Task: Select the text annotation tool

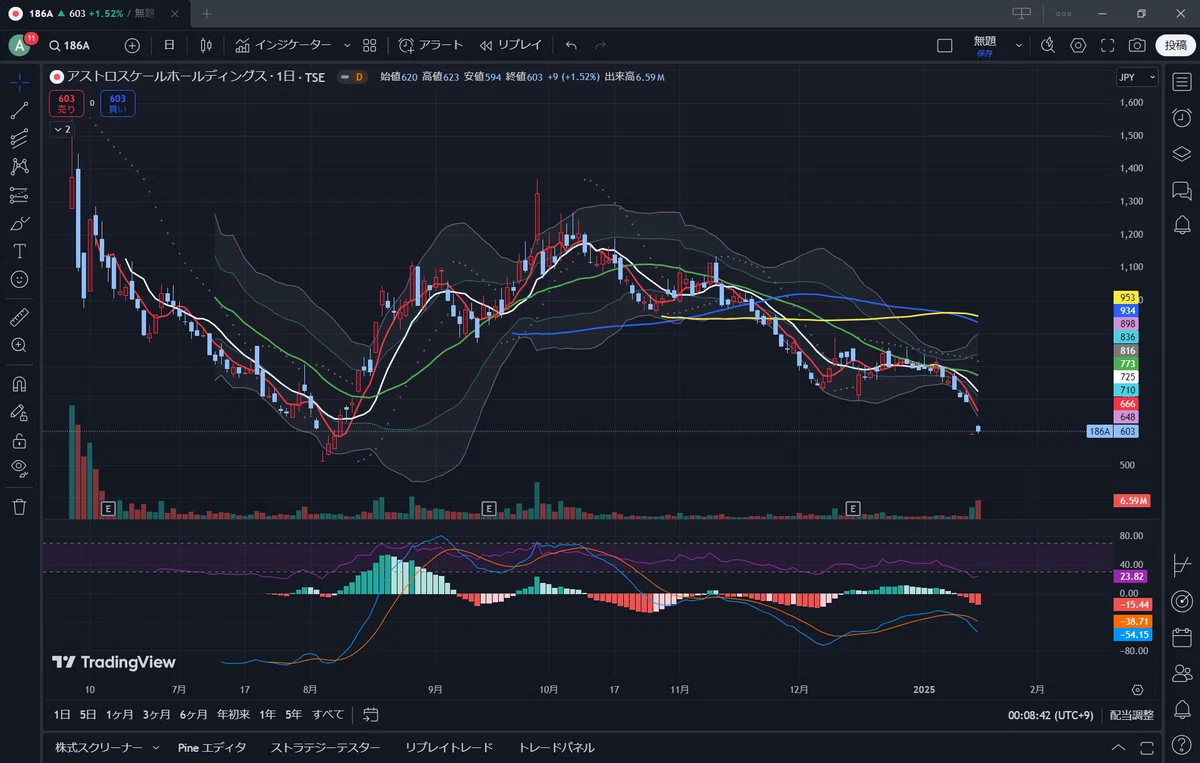Action: (19, 251)
